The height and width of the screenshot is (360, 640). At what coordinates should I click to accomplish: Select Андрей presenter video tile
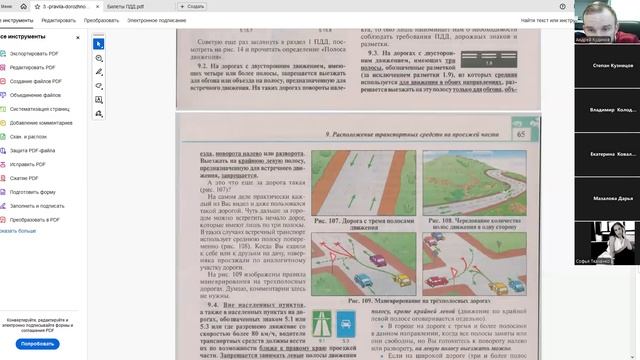pyautogui.click(x=607, y=22)
